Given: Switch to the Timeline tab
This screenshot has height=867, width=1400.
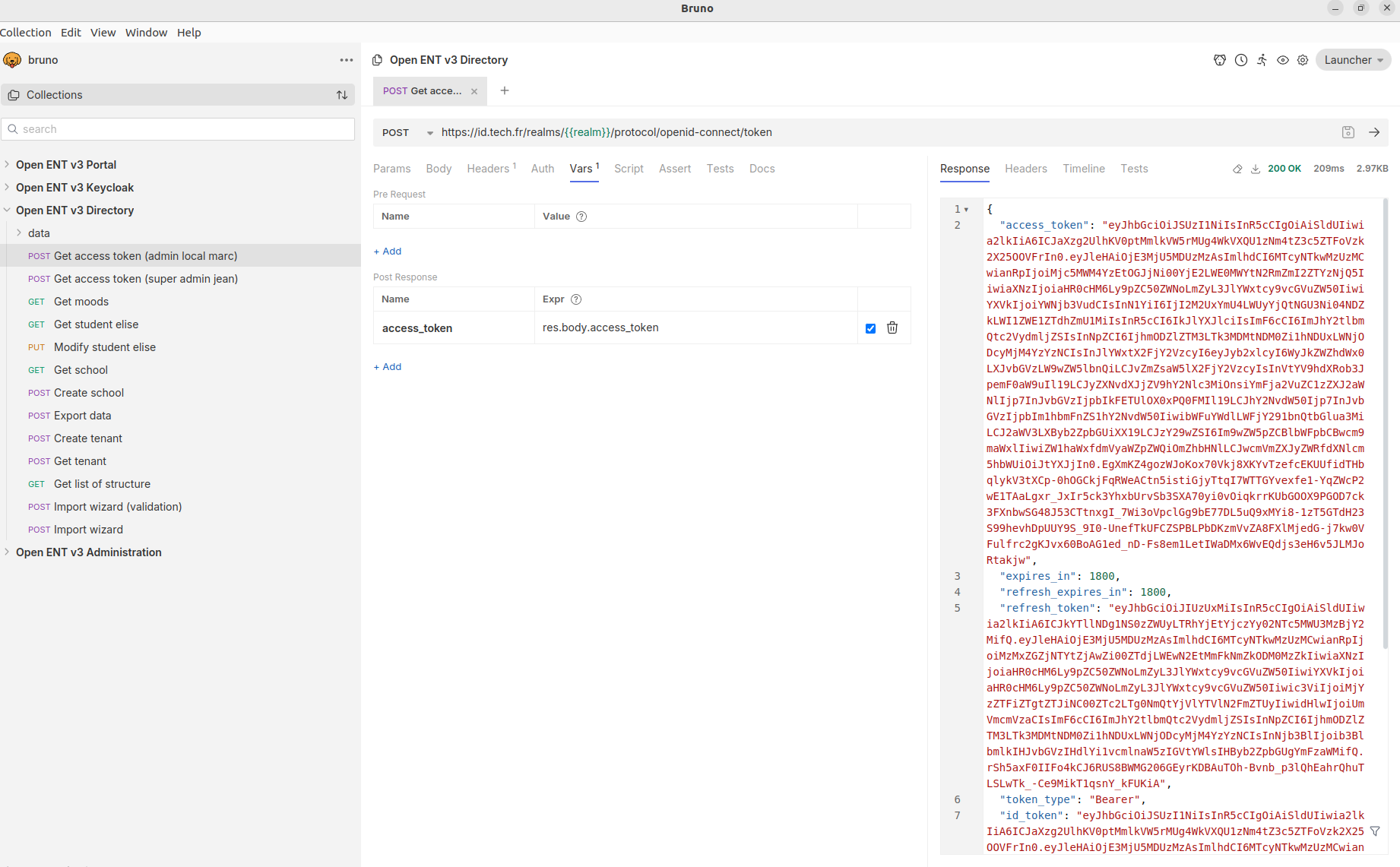Looking at the screenshot, I should click(1084, 169).
